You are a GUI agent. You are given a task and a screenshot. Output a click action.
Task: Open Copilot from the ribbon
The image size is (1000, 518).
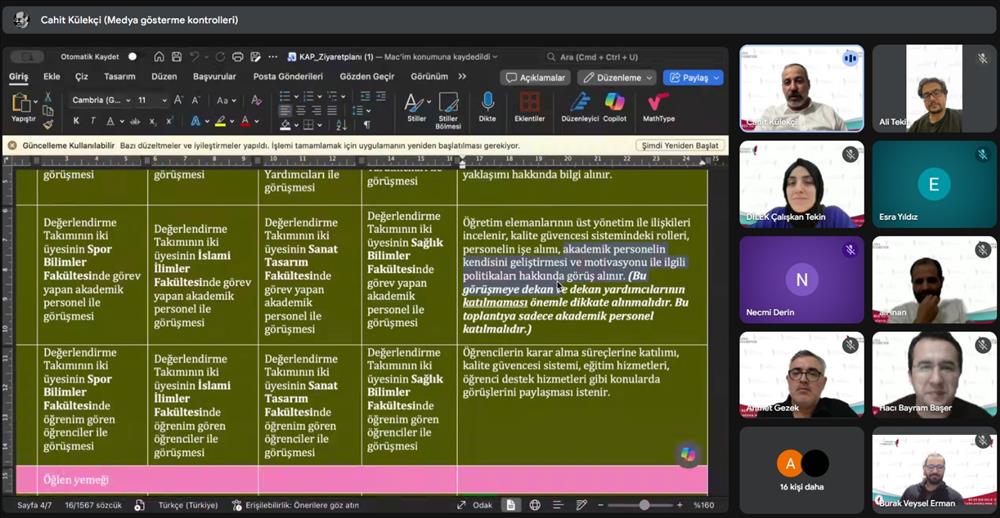614,102
